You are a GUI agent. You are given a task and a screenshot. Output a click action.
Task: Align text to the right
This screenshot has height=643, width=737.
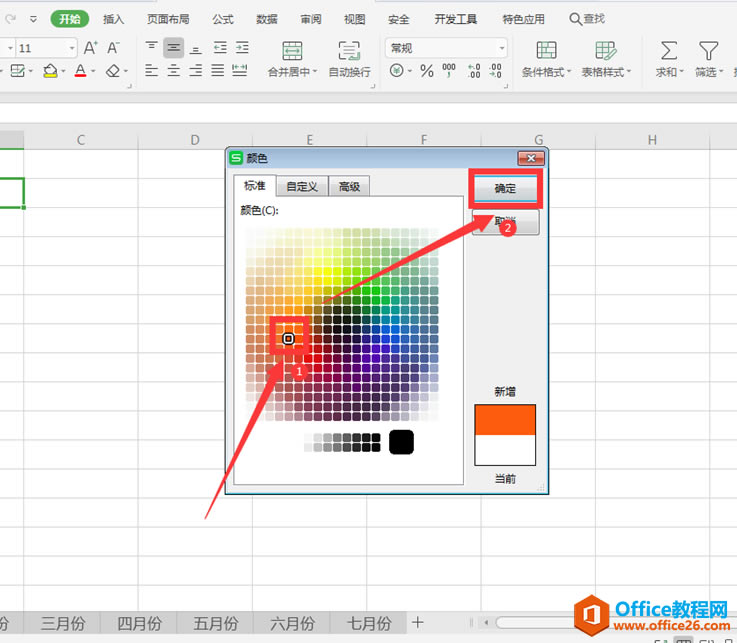pyautogui.click(x=196, y=71)
